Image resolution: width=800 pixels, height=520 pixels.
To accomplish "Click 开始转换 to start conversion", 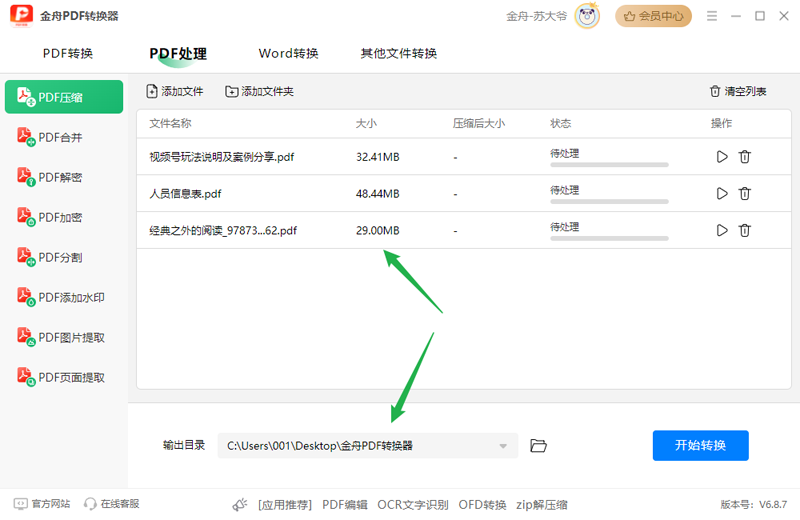I will tap(701, 445).
